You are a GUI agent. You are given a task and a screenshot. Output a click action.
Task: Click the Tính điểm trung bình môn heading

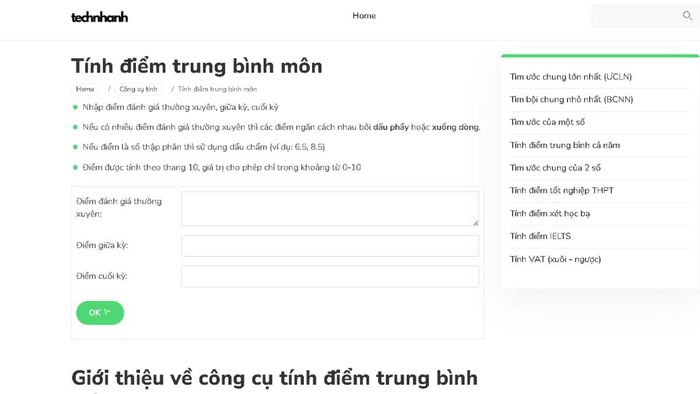point(196,66)
